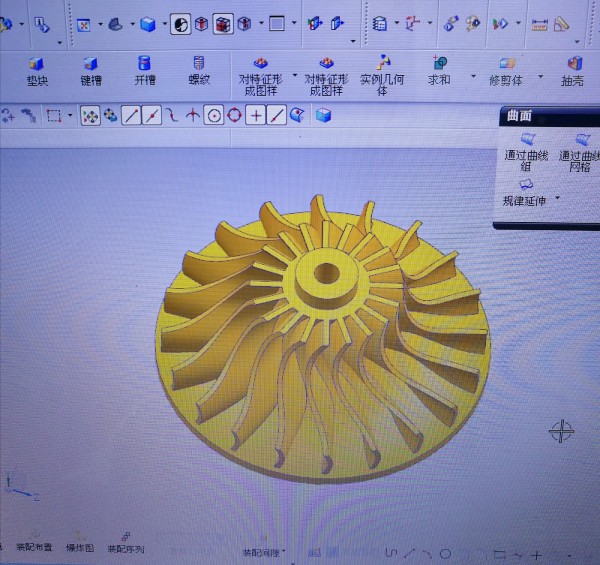This screenshot has height=565, width=600.
Task: Expand dropdown next to WCS icon
Action: tap(430, 23)
